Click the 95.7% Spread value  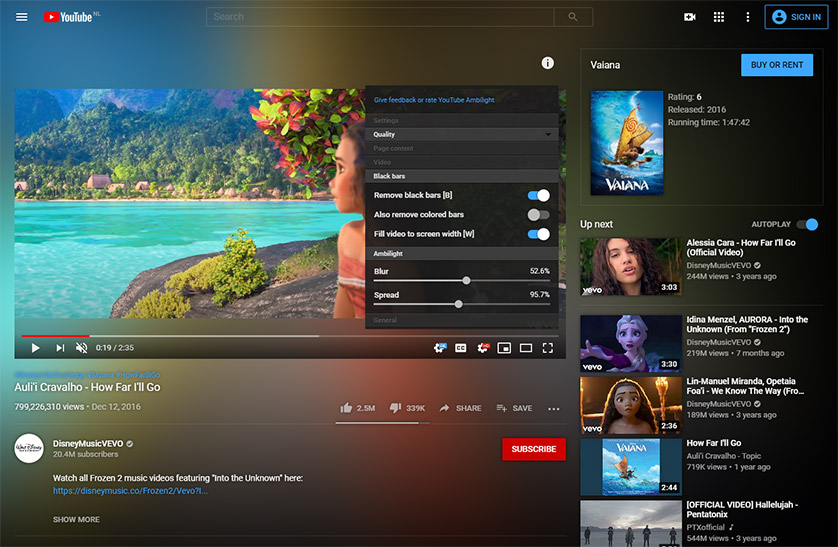pos(539,294)
